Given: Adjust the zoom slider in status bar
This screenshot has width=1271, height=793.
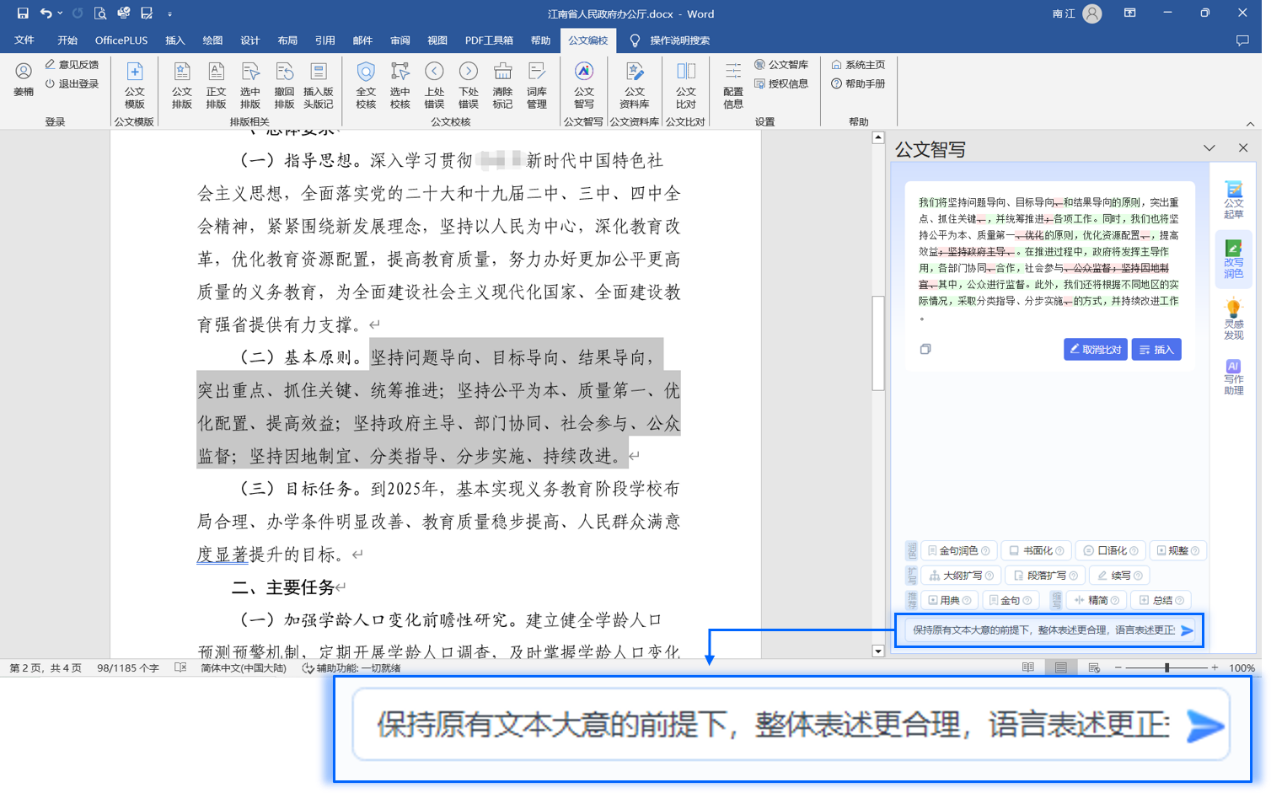Looking at the screenshot, I should coord(1167,668).
